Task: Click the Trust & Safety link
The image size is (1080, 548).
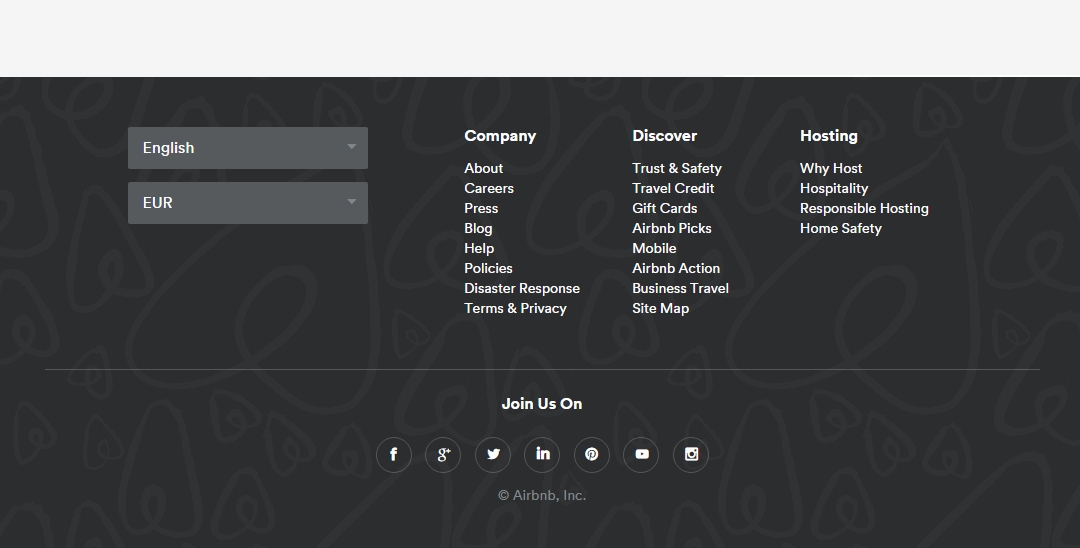Action: 677,168
